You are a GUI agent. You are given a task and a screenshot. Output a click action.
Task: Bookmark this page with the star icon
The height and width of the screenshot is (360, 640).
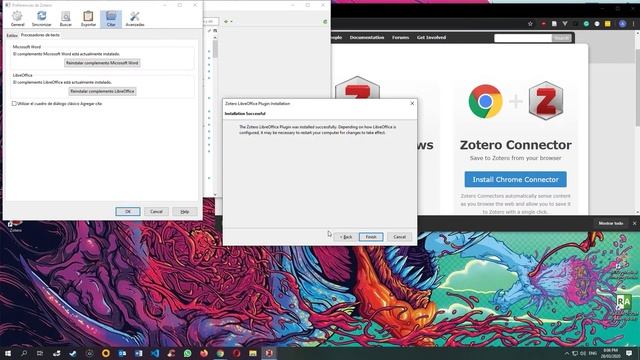coord(530,24)
